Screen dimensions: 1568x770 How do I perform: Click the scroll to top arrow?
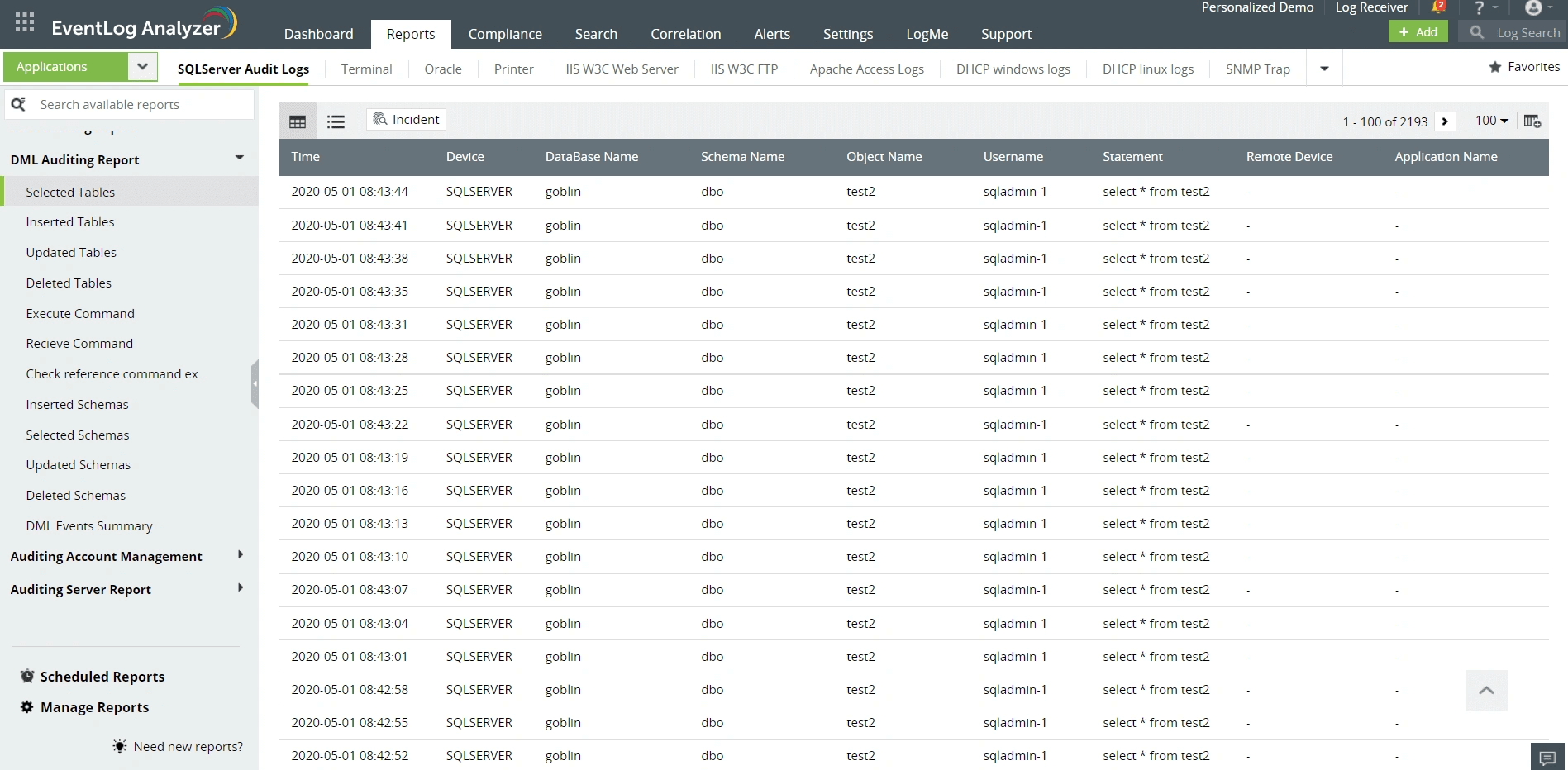1486,691
